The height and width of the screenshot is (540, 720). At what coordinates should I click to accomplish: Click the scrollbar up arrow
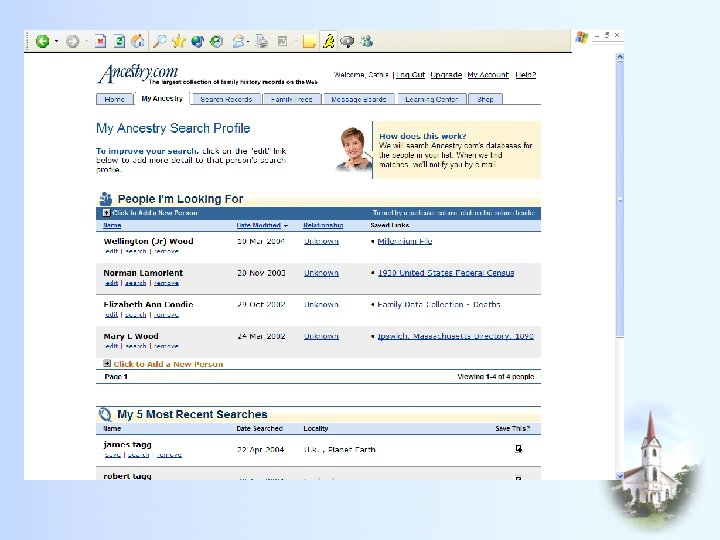tap(620, 57)
